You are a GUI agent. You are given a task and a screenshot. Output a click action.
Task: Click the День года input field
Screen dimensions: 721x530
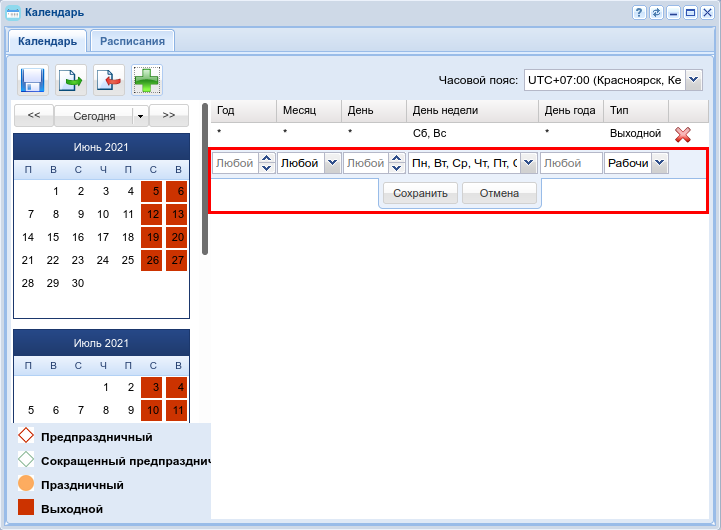(571, 163)
